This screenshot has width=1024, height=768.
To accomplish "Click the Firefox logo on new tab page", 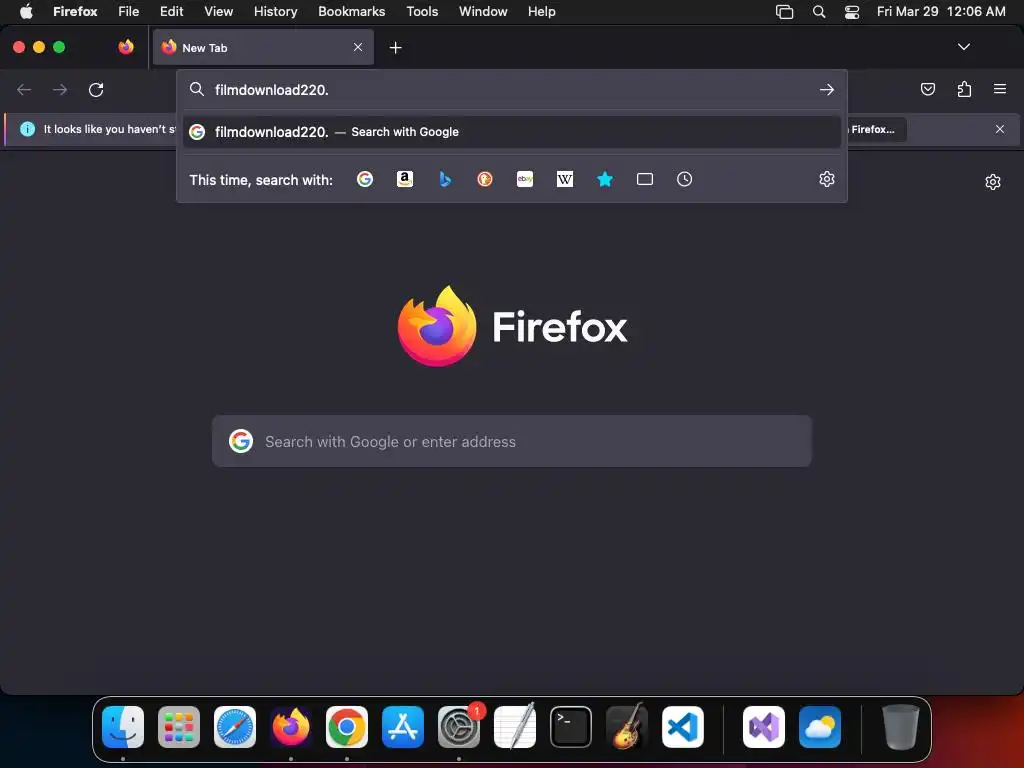I will tap(437, 326).
